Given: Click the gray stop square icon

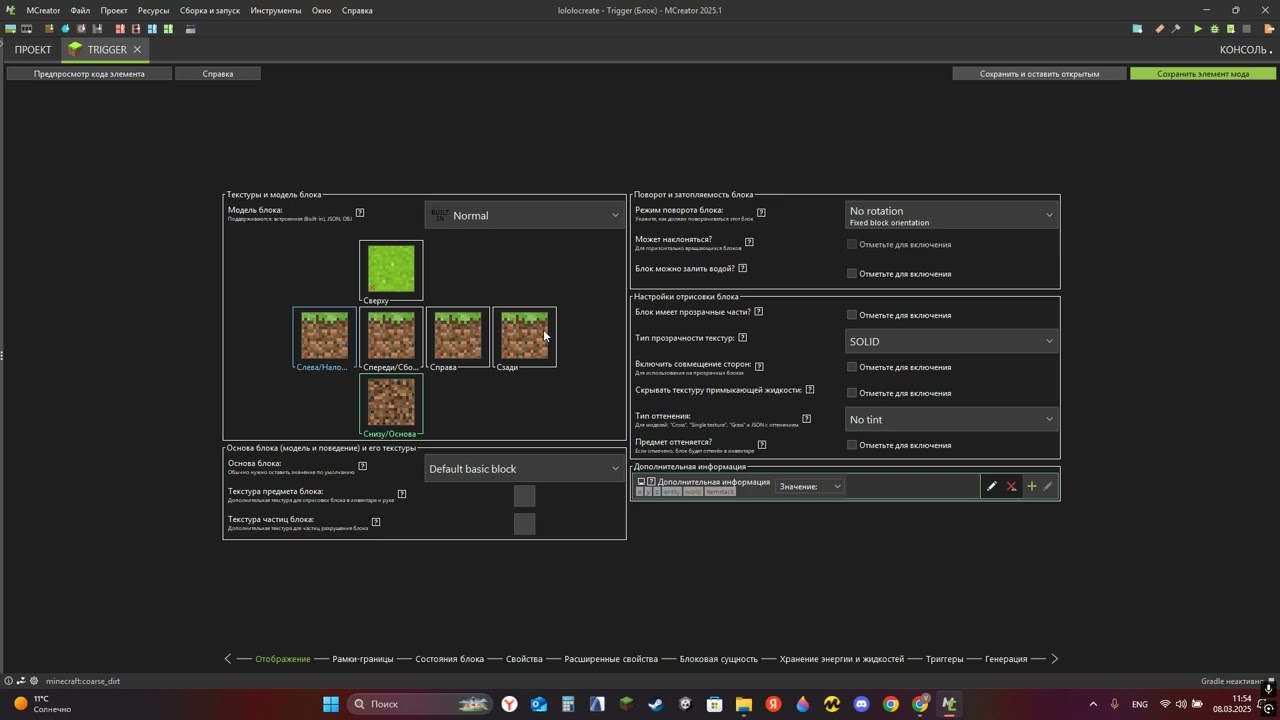Looking at the screenshot, I should click(x=1247, y=29).
